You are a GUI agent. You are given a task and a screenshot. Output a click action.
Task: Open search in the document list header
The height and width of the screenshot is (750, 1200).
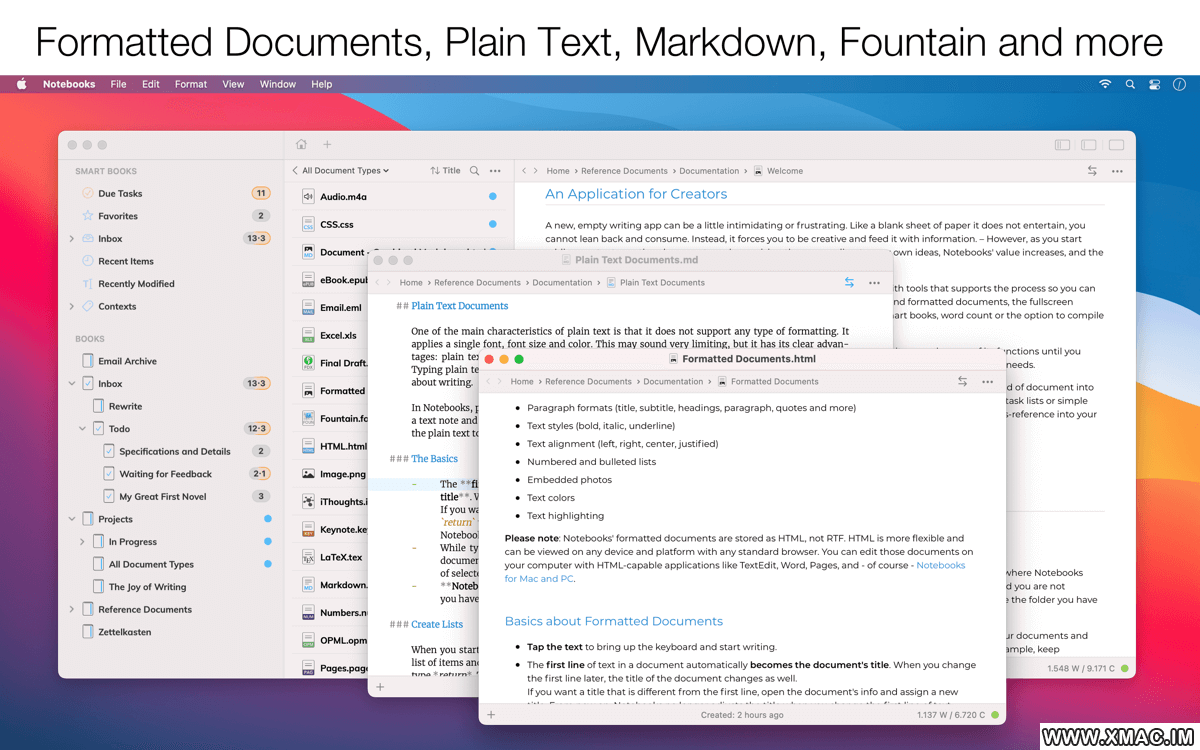tap(475, 171)
